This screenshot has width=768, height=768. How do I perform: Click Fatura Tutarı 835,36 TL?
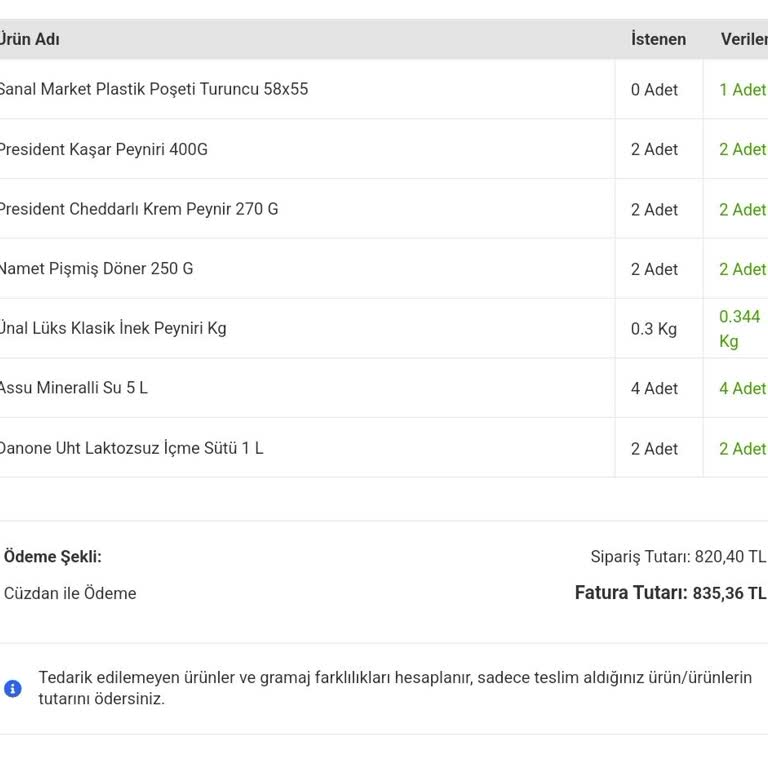click(x=670, y=593)
